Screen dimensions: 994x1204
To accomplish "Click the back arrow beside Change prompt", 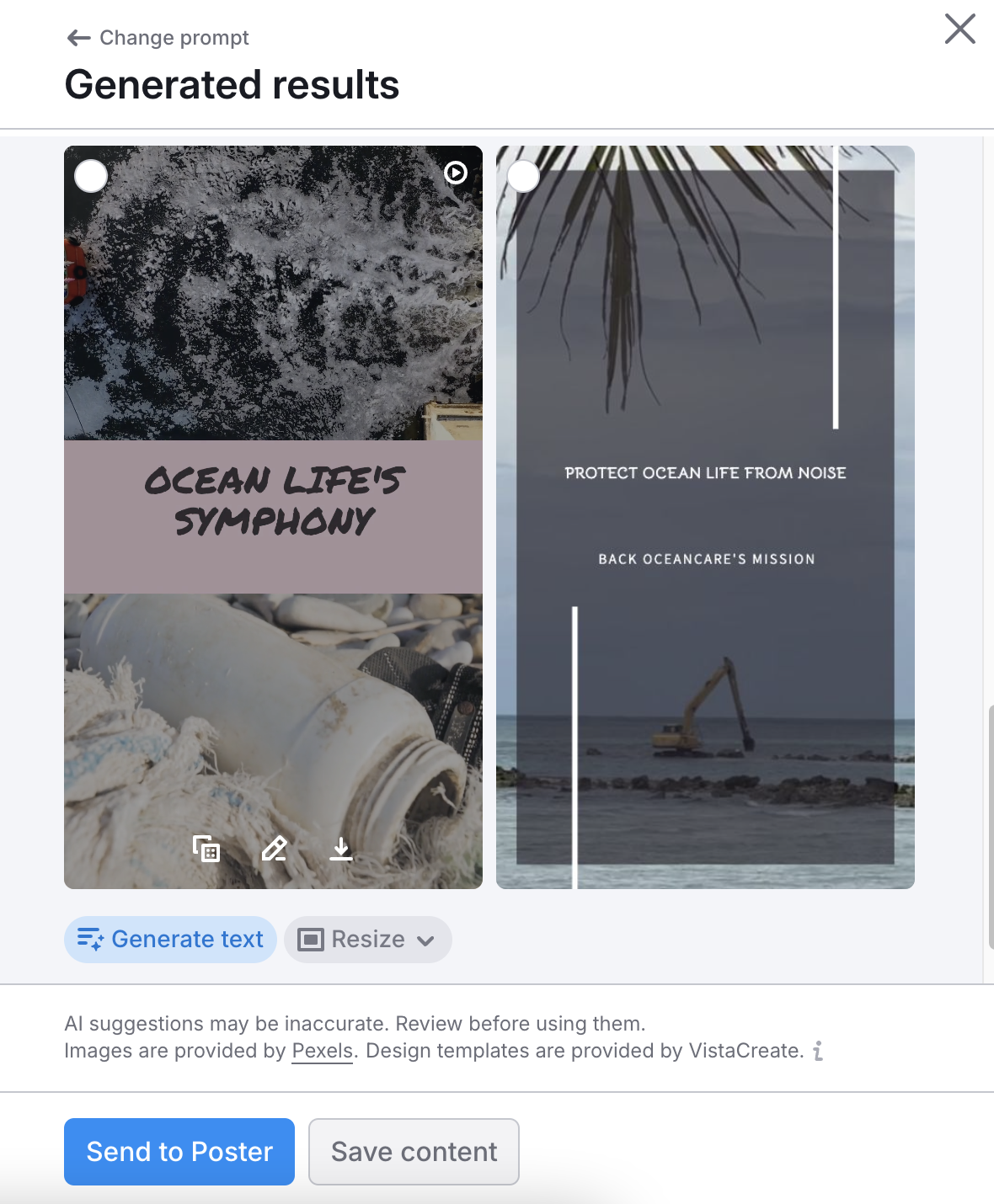I will coord(78,38).
